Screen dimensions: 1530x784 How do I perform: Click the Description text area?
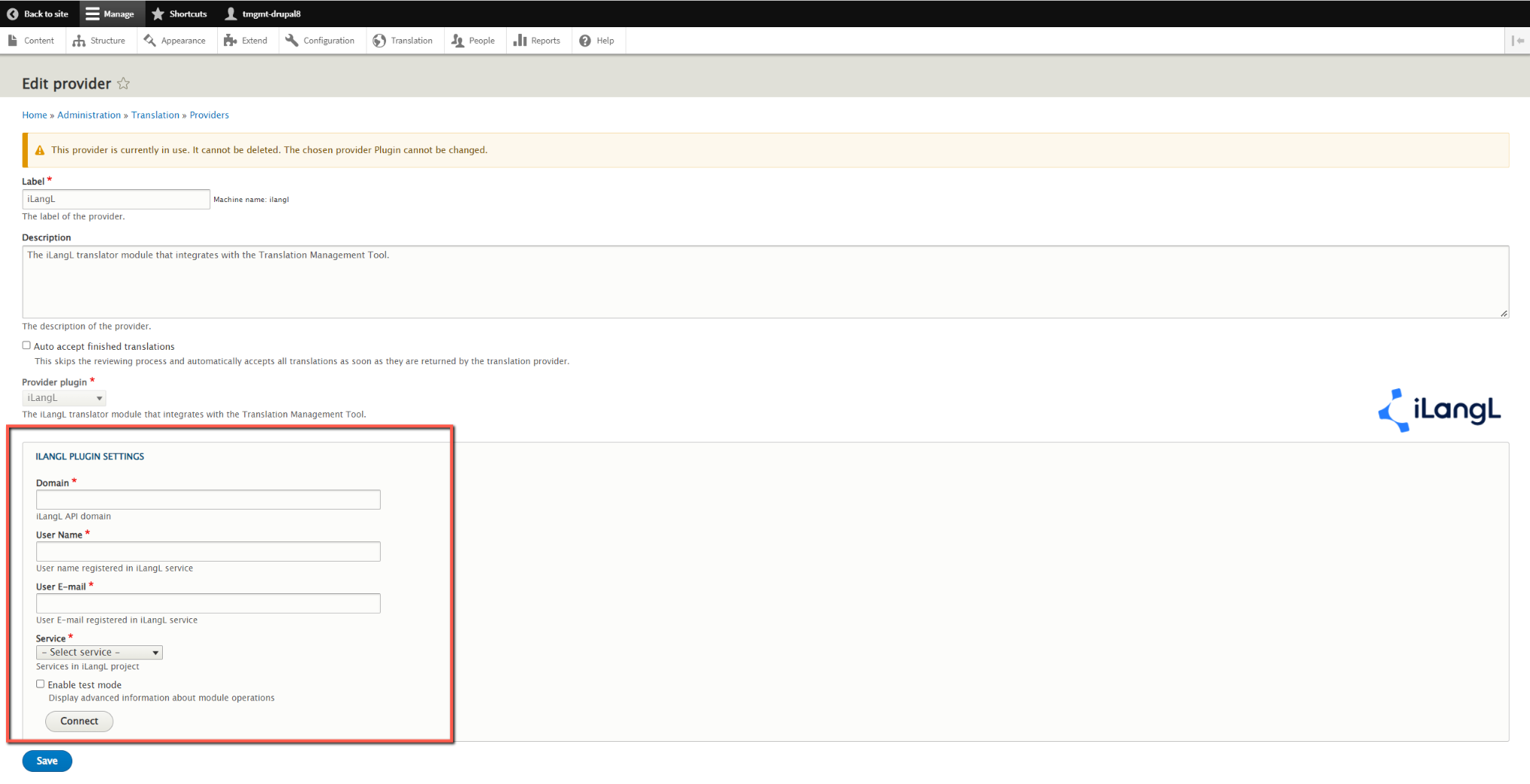click(765, 282)
